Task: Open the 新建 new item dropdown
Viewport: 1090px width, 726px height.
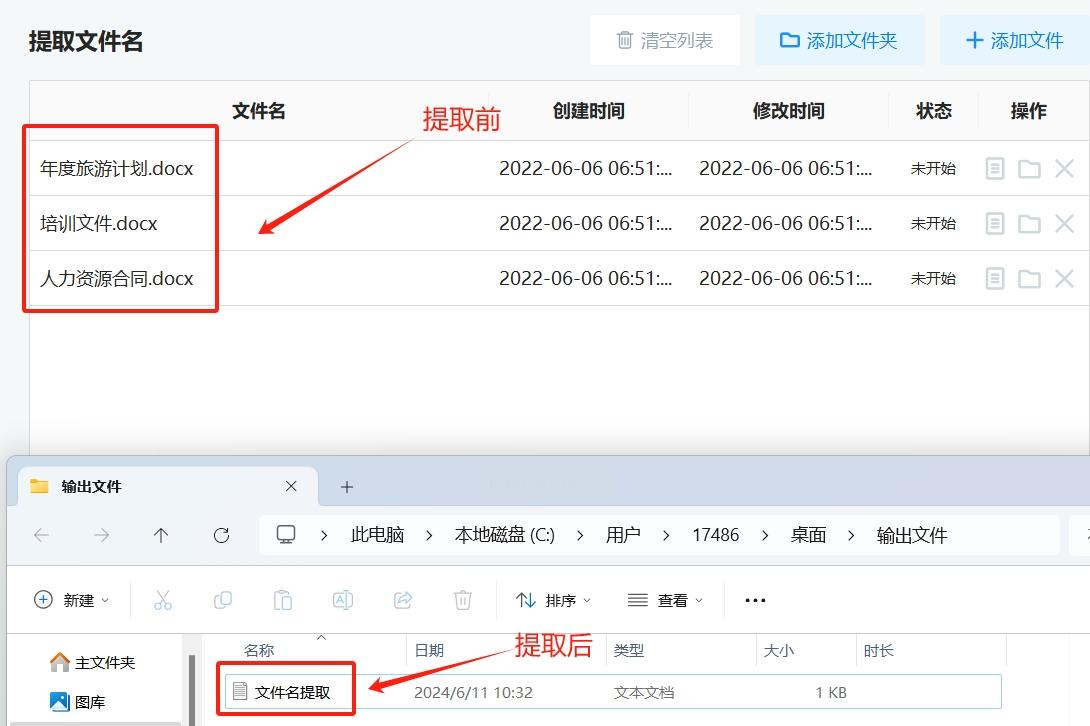Action: click(x=72, y=599)
